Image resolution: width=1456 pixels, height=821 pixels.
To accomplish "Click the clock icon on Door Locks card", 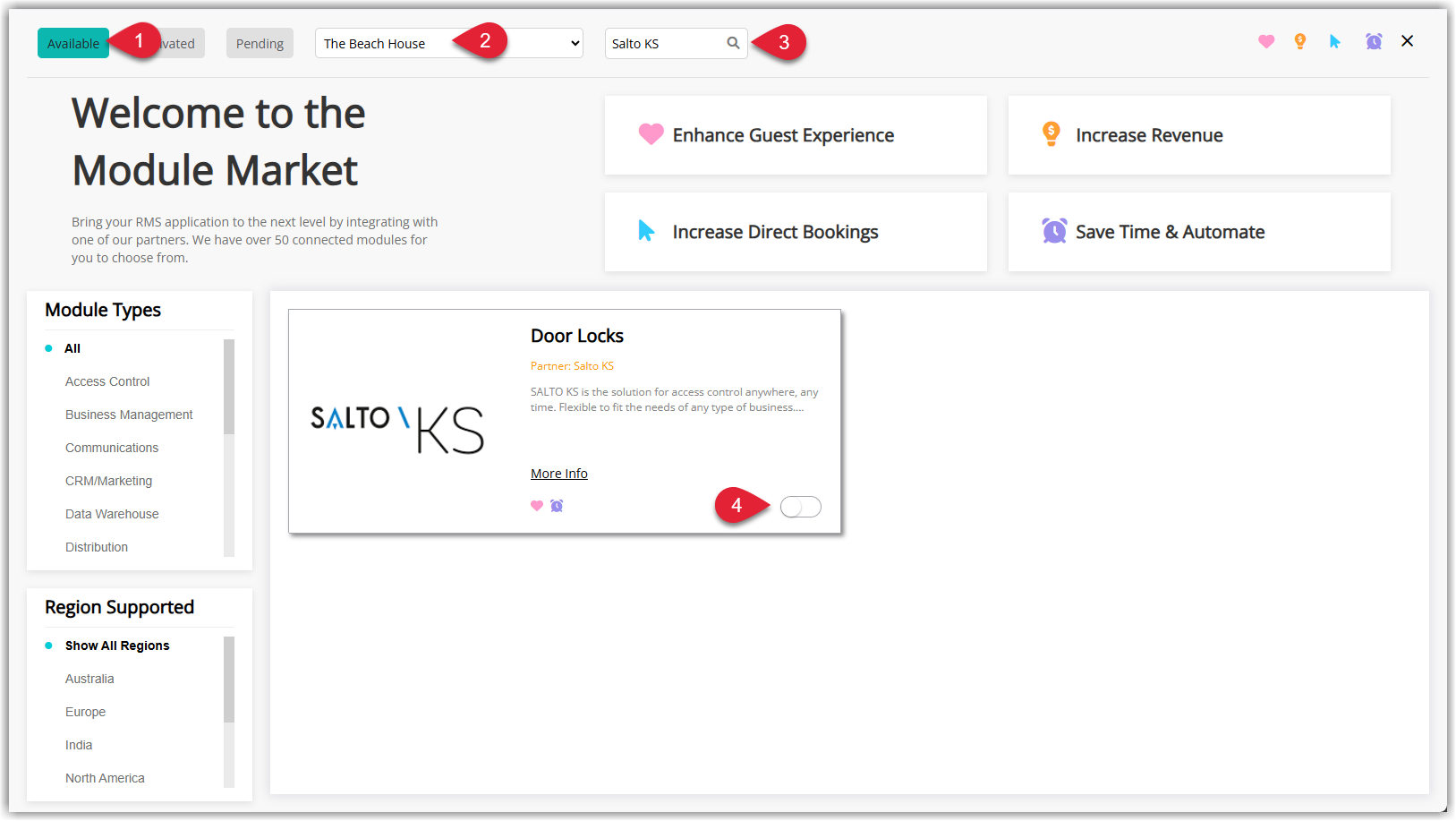I will tap(557, 506).
